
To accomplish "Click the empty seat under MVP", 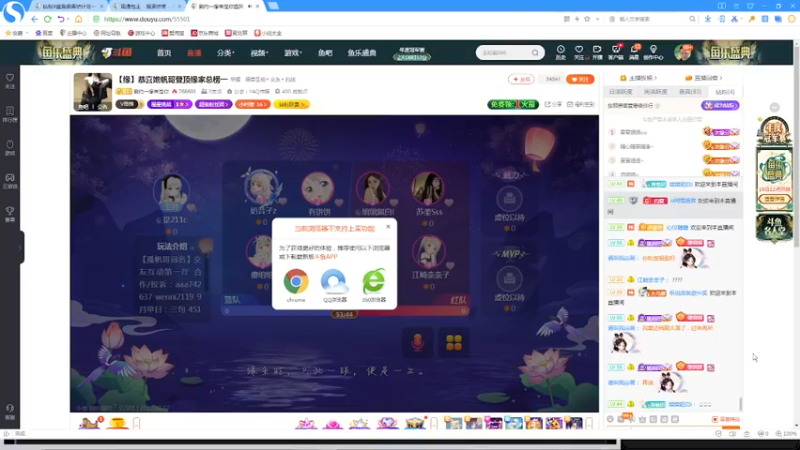I will (509, 279).
